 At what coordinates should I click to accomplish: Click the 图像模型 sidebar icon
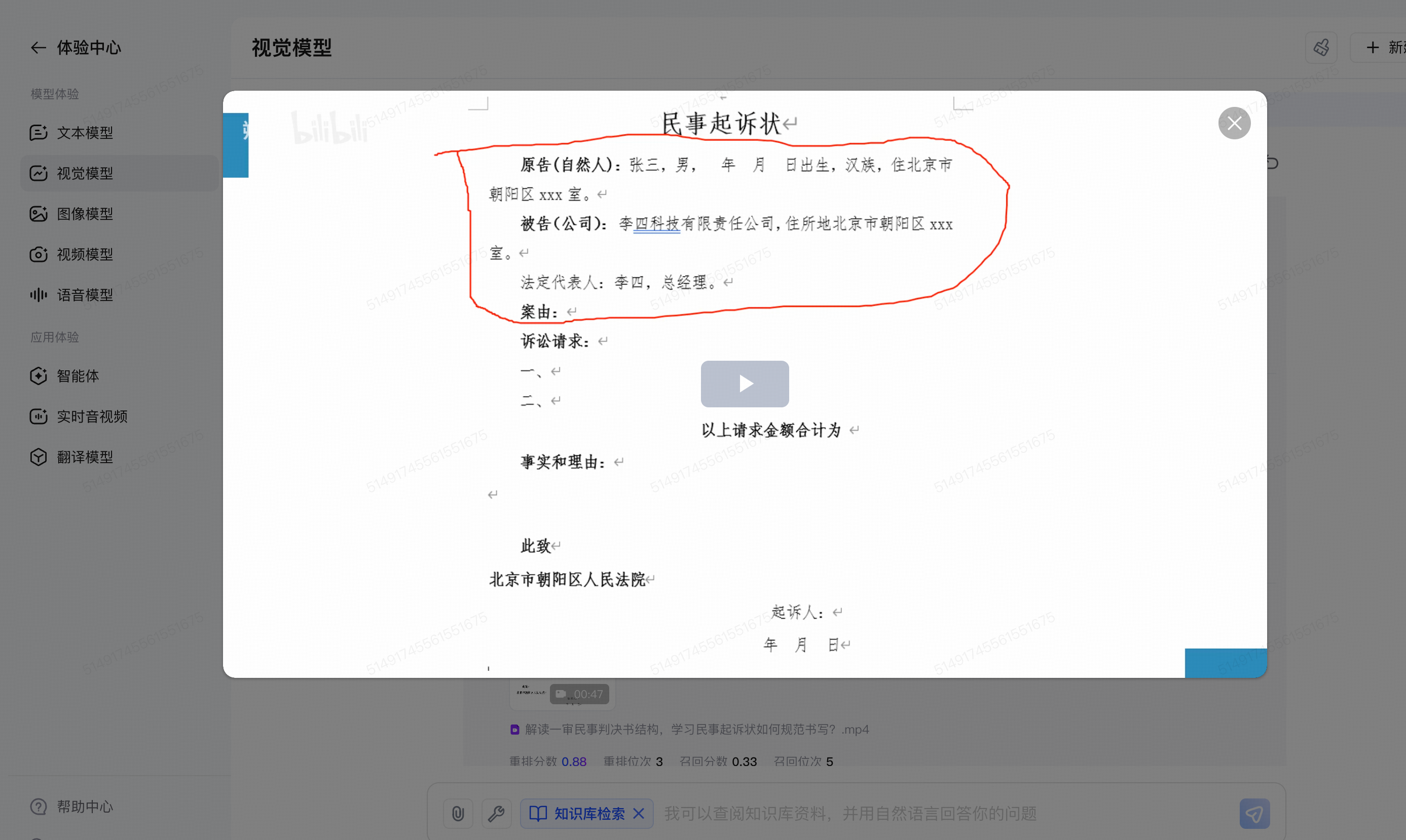coord(39,214)
